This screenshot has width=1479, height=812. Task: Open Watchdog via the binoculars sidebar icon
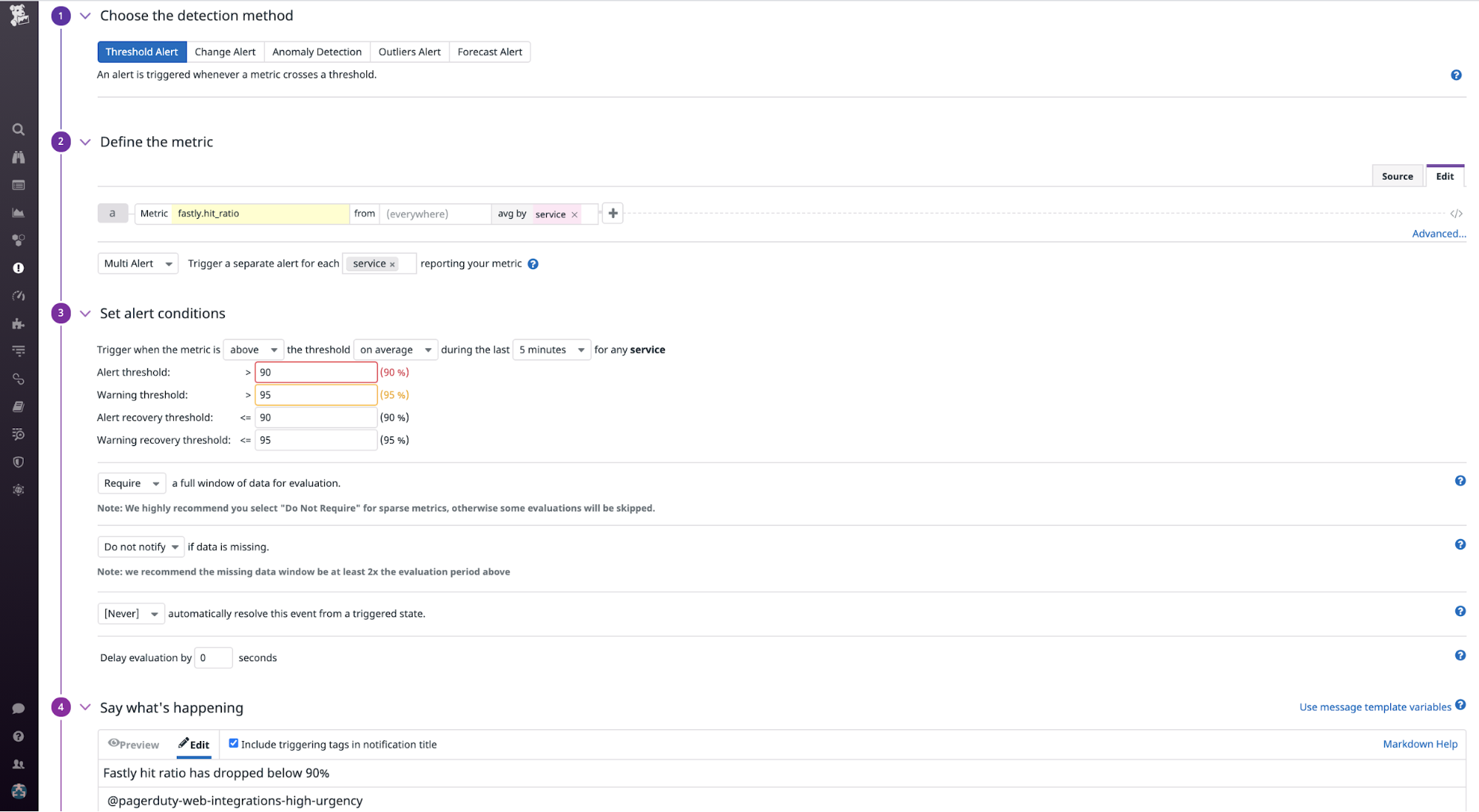[x=18, y=157]
